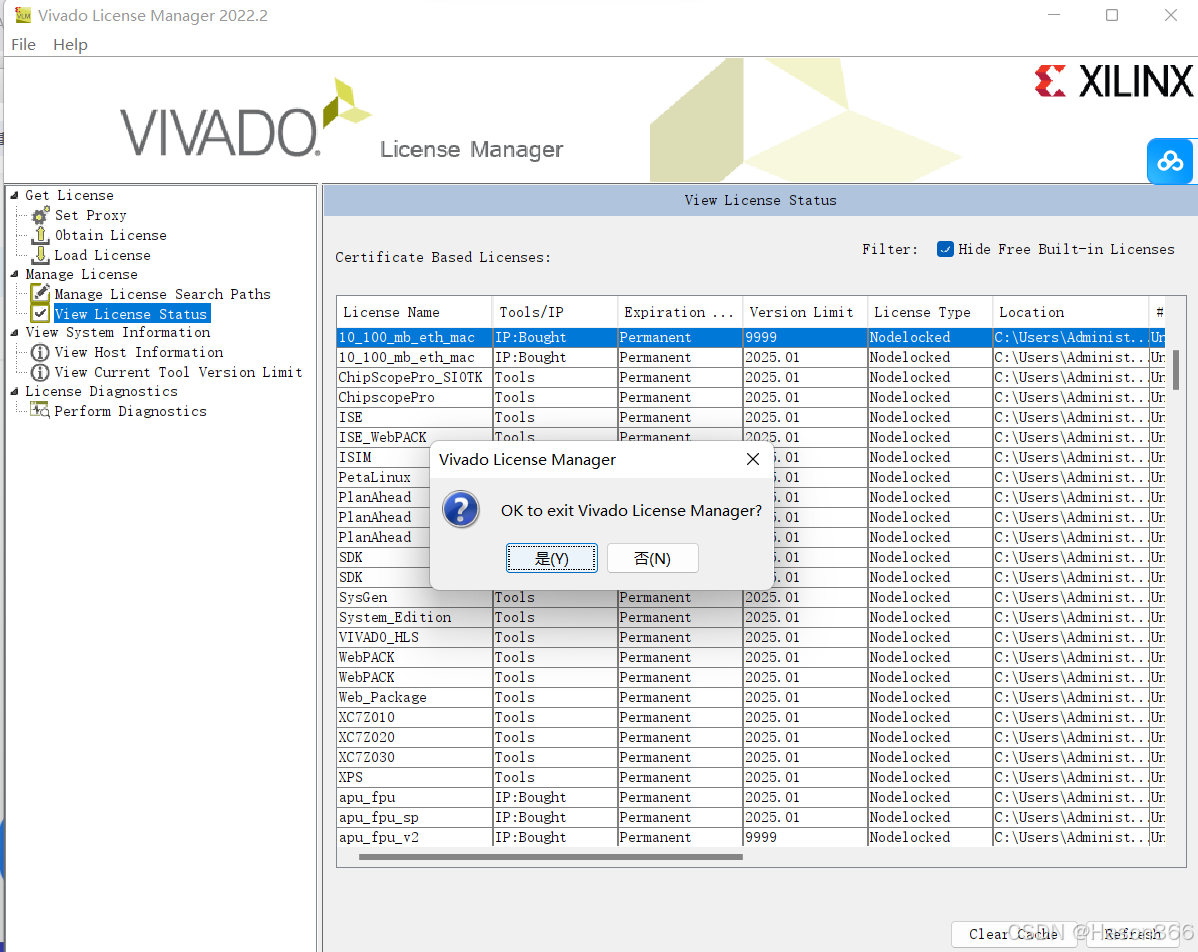The image size is (1198, 952).
Task: Select the SysGen license row
Action: coord(751,597)
